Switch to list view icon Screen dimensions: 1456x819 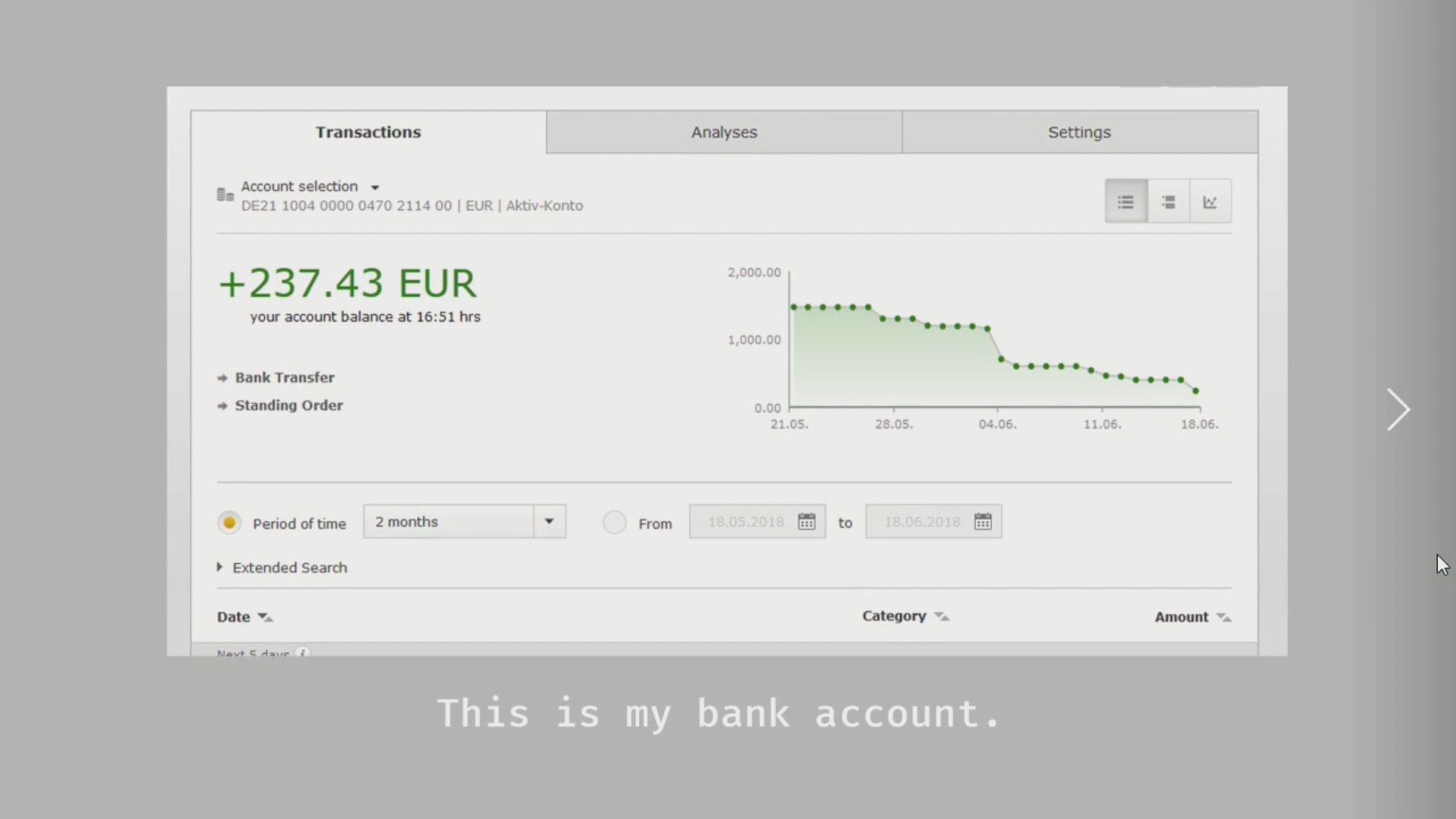click(x=1125, y=200)
